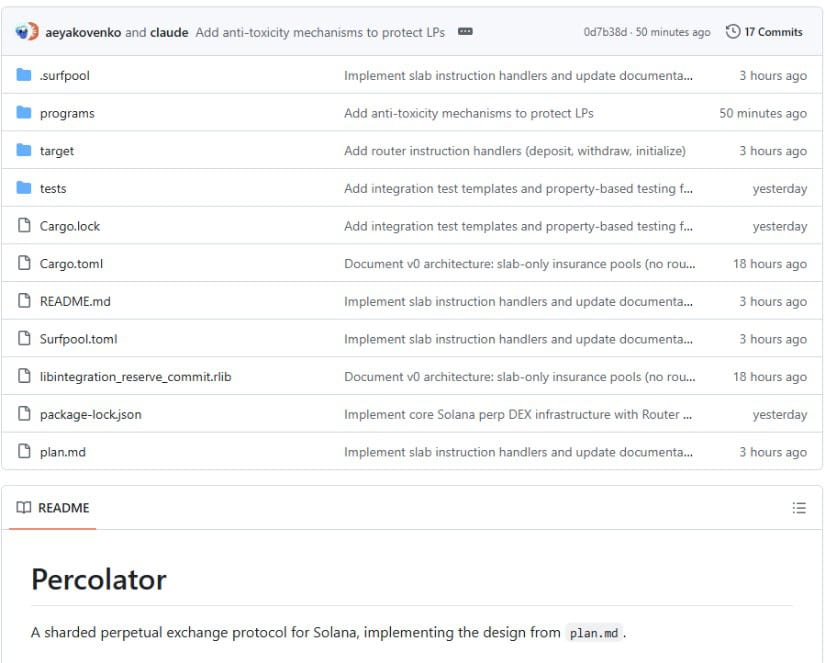Viewport: 825px width, 663px height.
Task: Click the Cargo.lock file icon
Action: click(x=24, y=226)
